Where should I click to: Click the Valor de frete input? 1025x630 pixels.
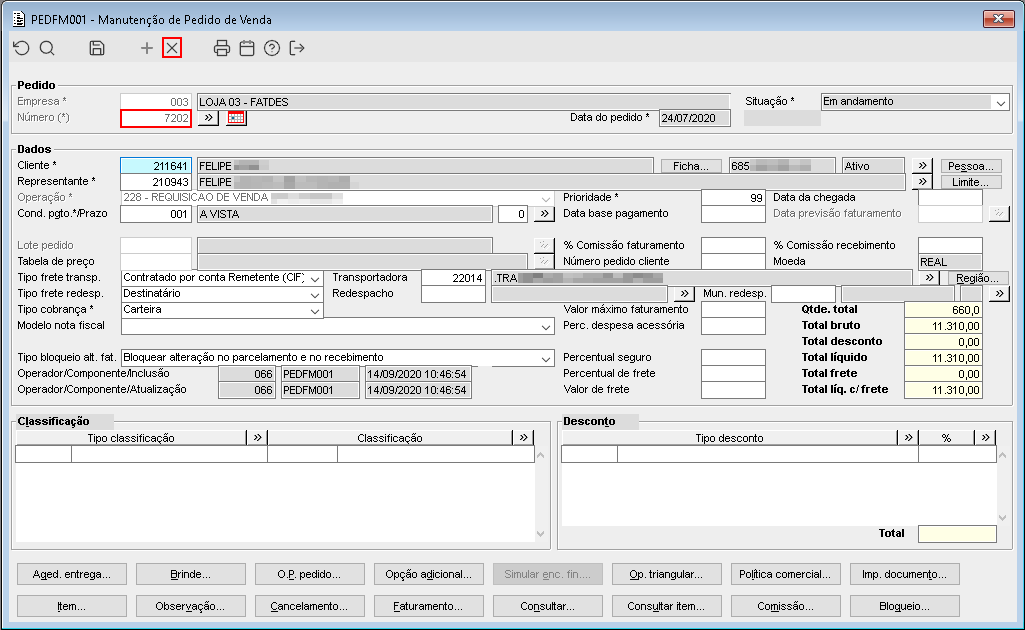tap(733, 390)
